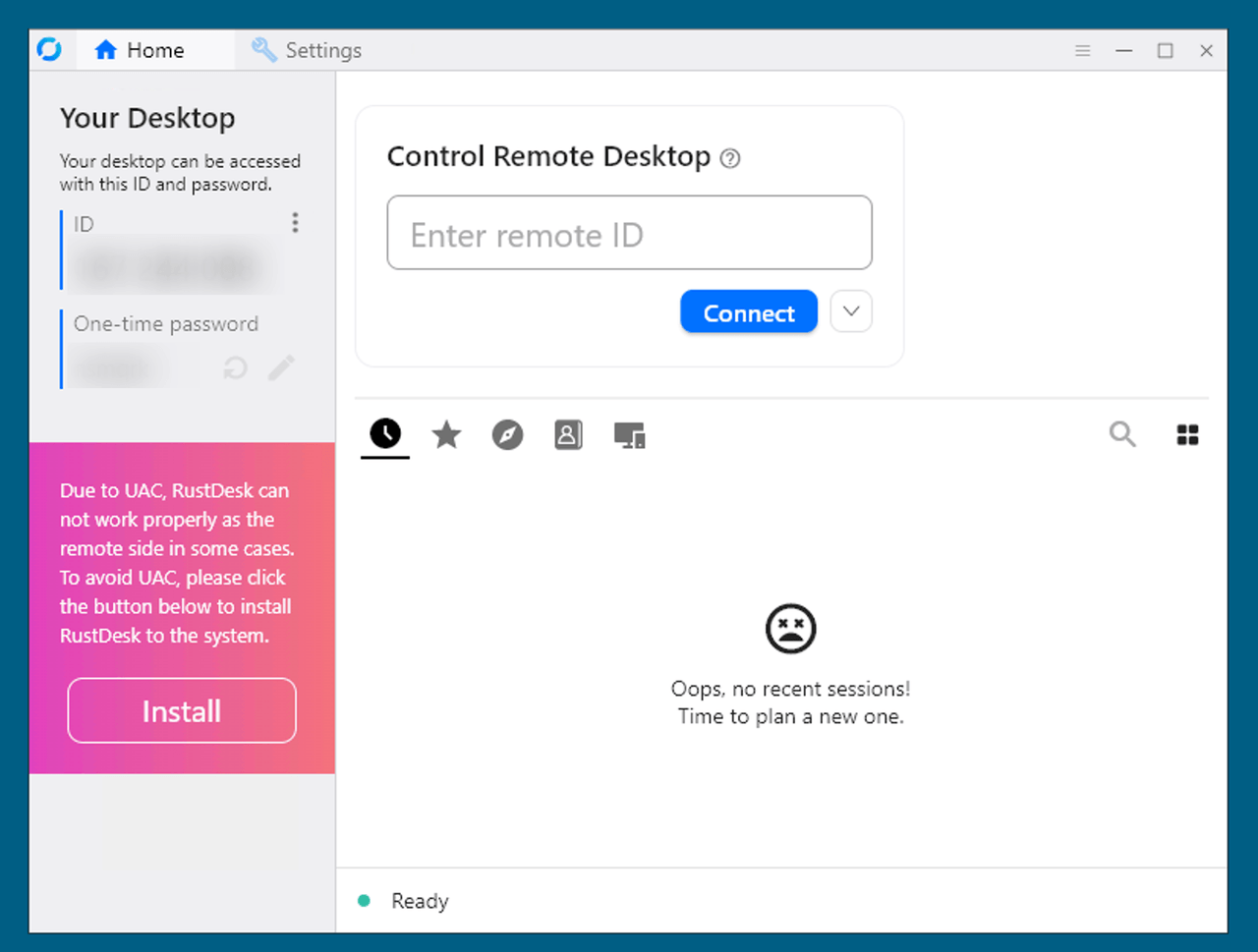Open the accessible devices tab
Screen dimensions: 1258x952
(630, 435)
